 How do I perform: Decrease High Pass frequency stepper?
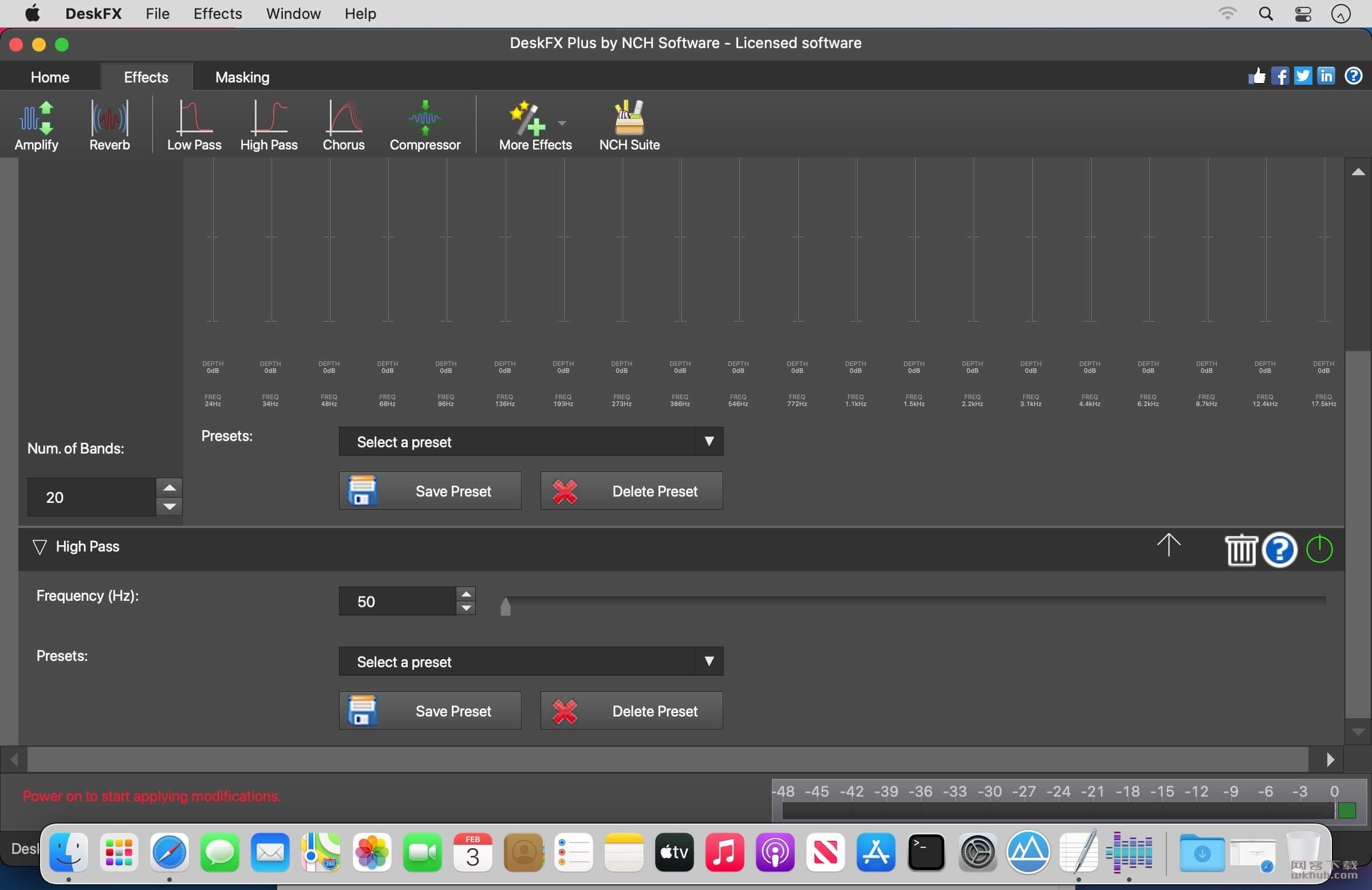[466, 608]
